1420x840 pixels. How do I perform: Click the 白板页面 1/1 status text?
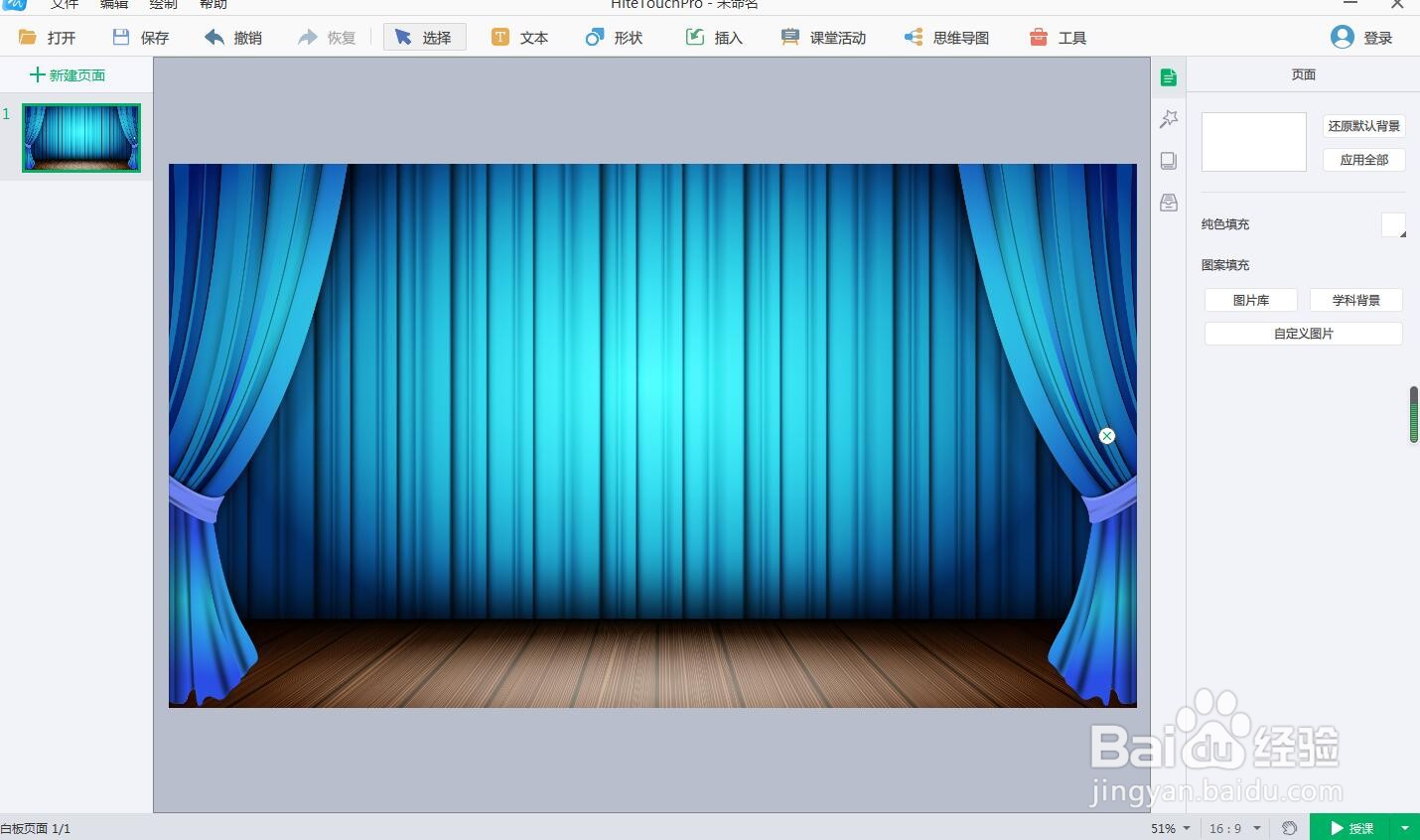pyautogui.click(x=36, y=828)
